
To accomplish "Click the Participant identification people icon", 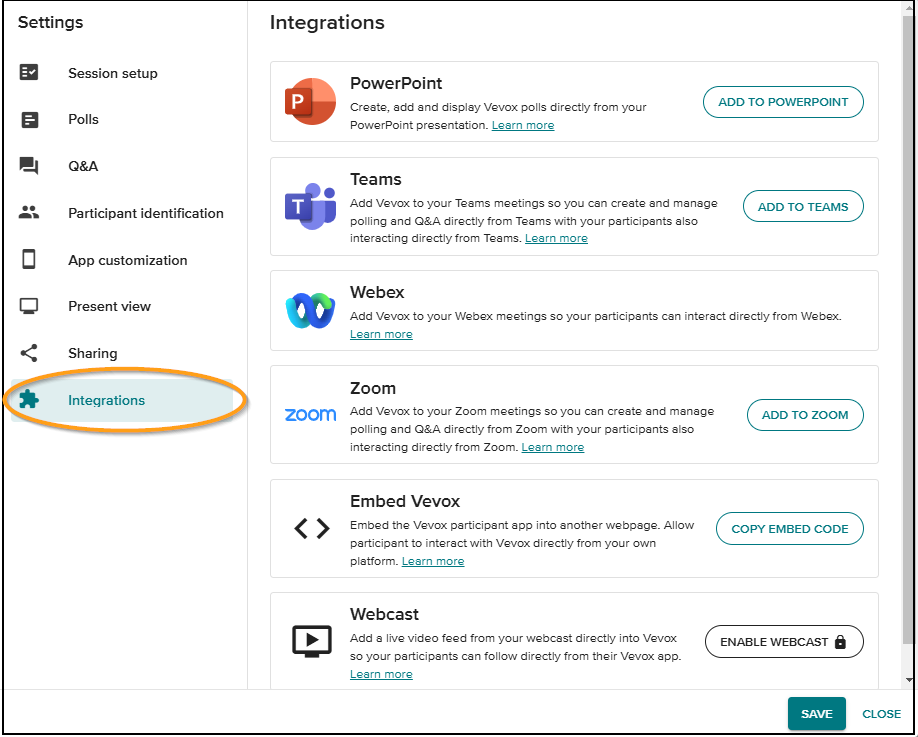I will coord(29,212).
